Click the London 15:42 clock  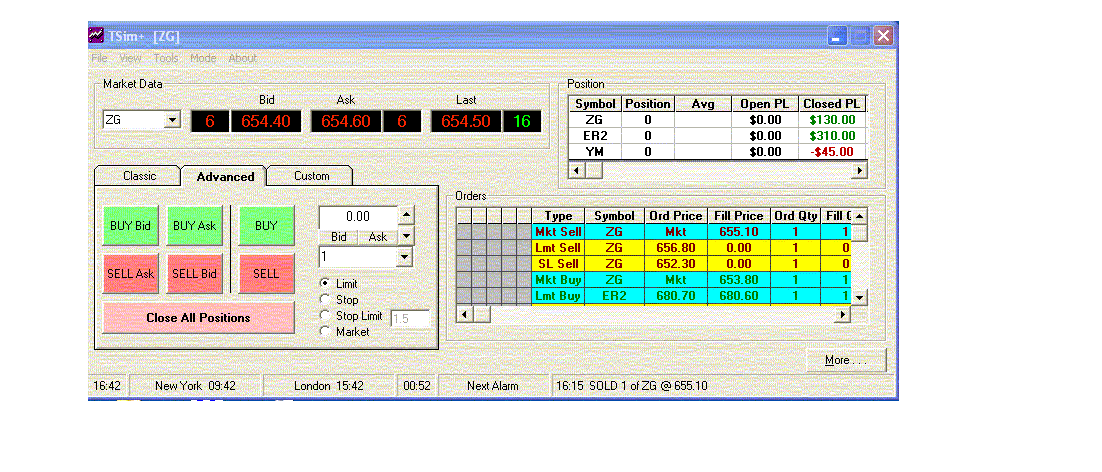(328, 386)
